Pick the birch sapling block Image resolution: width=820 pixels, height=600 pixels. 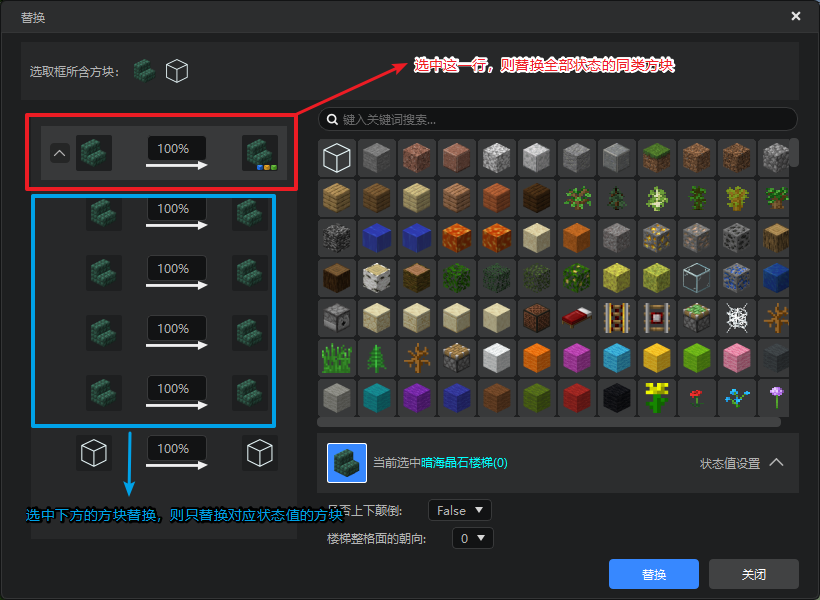click(x=656, y=198)
